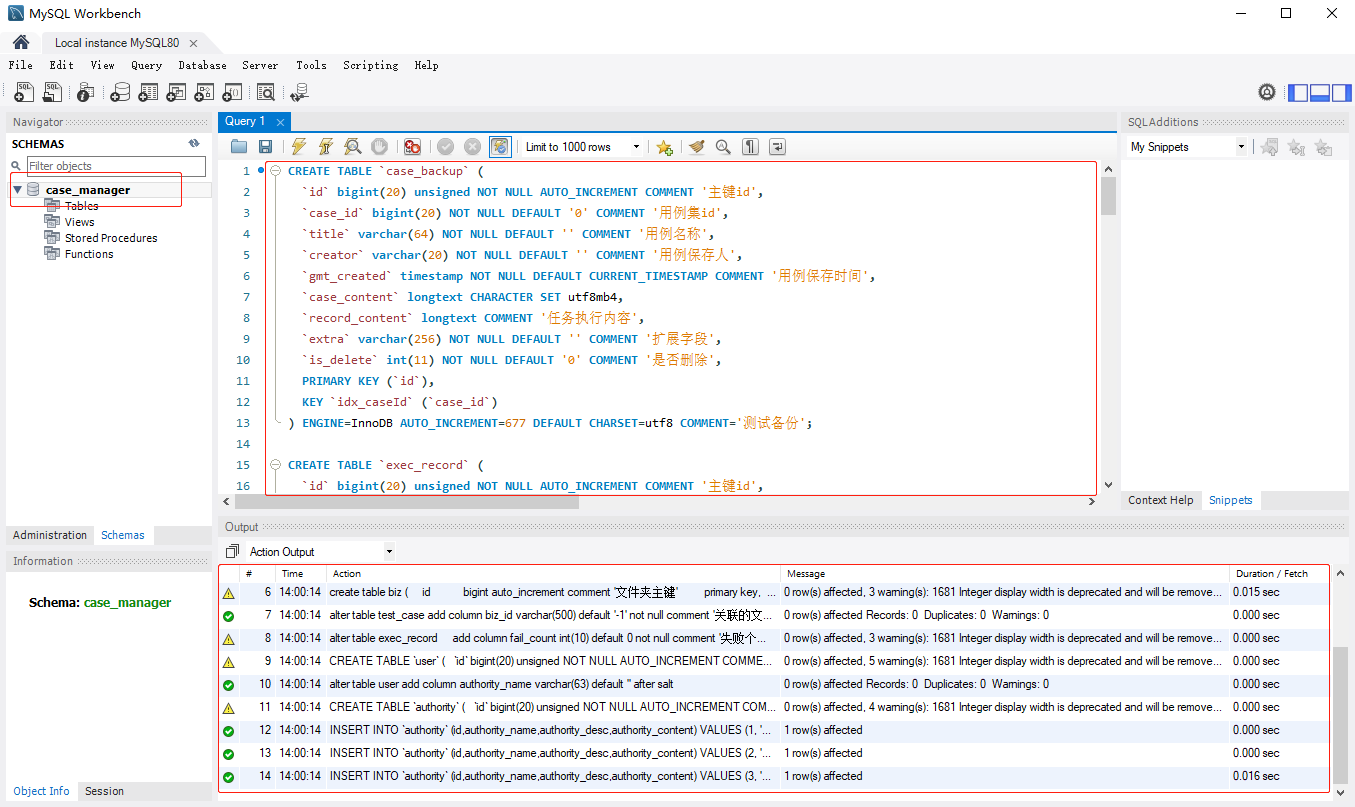The width and height of the screenshot is (1355, 807).
Task: Collapse the case_manager schema tree node
Action: click(x=18, y=190)
